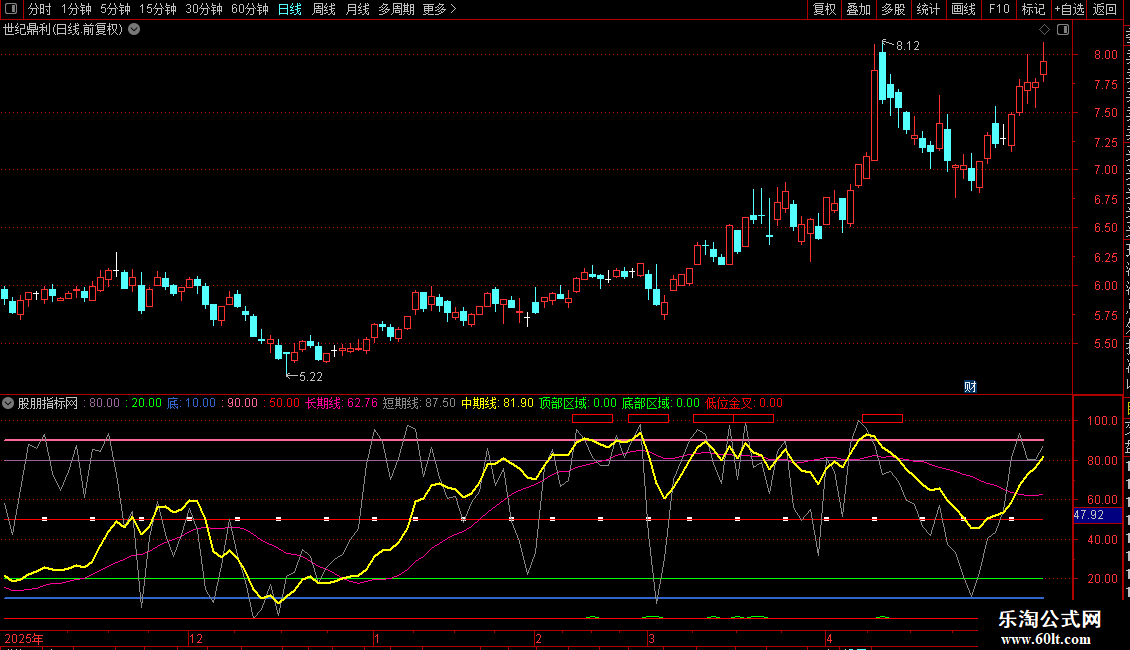Open the 画线 drawing tools
The width and height of the screenshot is (1130, 650).
[x=963, y=9]
